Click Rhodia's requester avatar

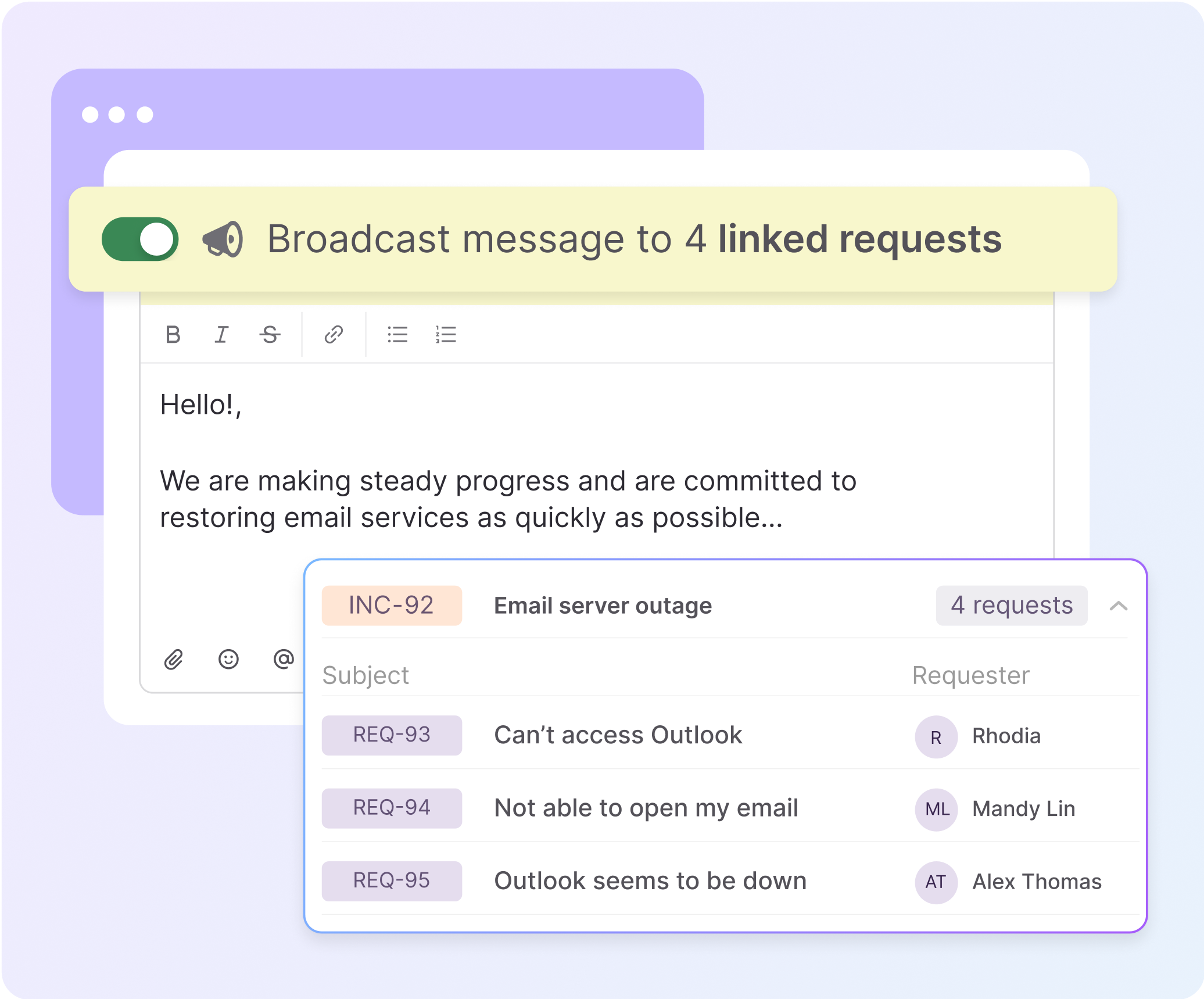coord(936,737)
